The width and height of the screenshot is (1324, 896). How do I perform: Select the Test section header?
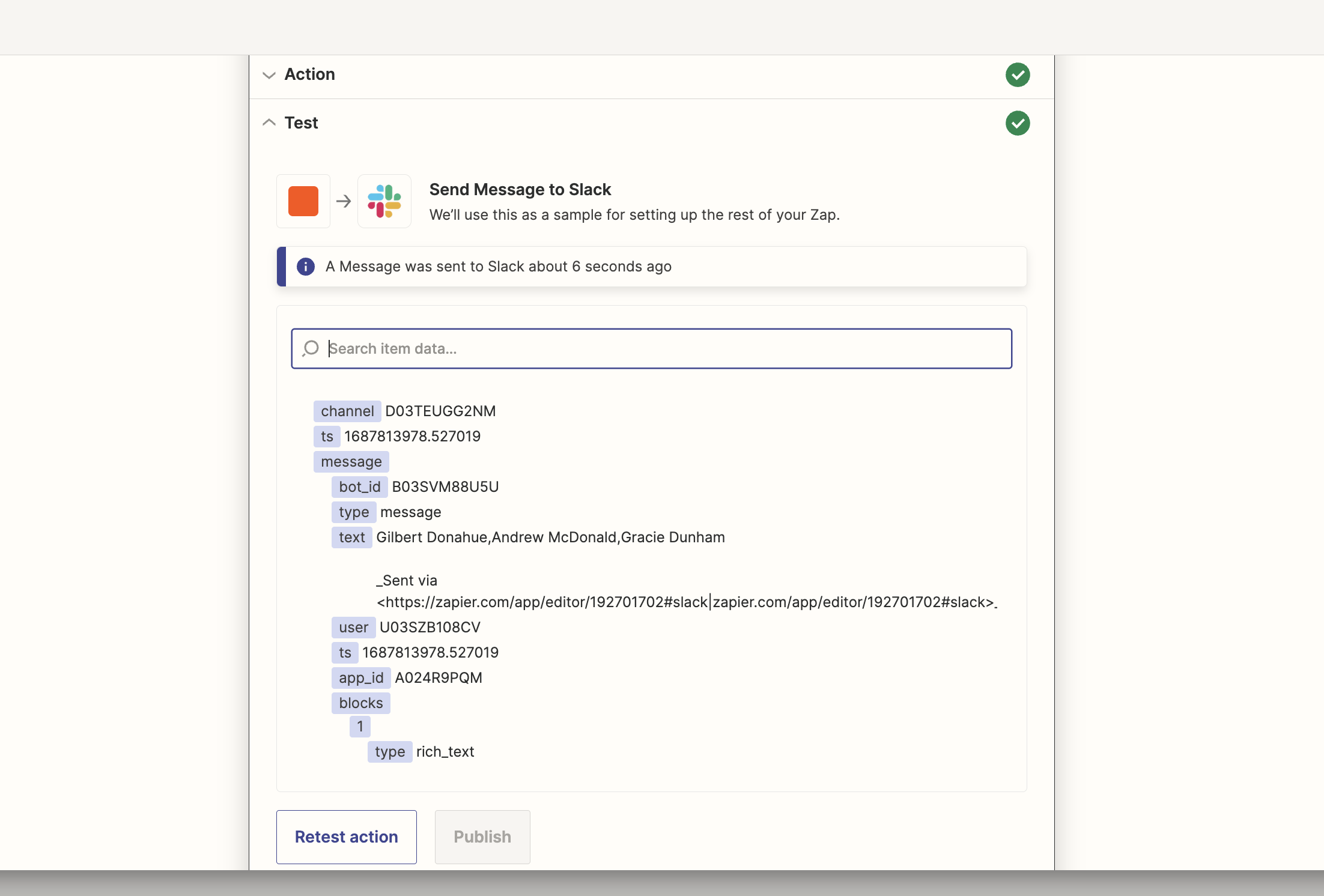tap(301, 123)
